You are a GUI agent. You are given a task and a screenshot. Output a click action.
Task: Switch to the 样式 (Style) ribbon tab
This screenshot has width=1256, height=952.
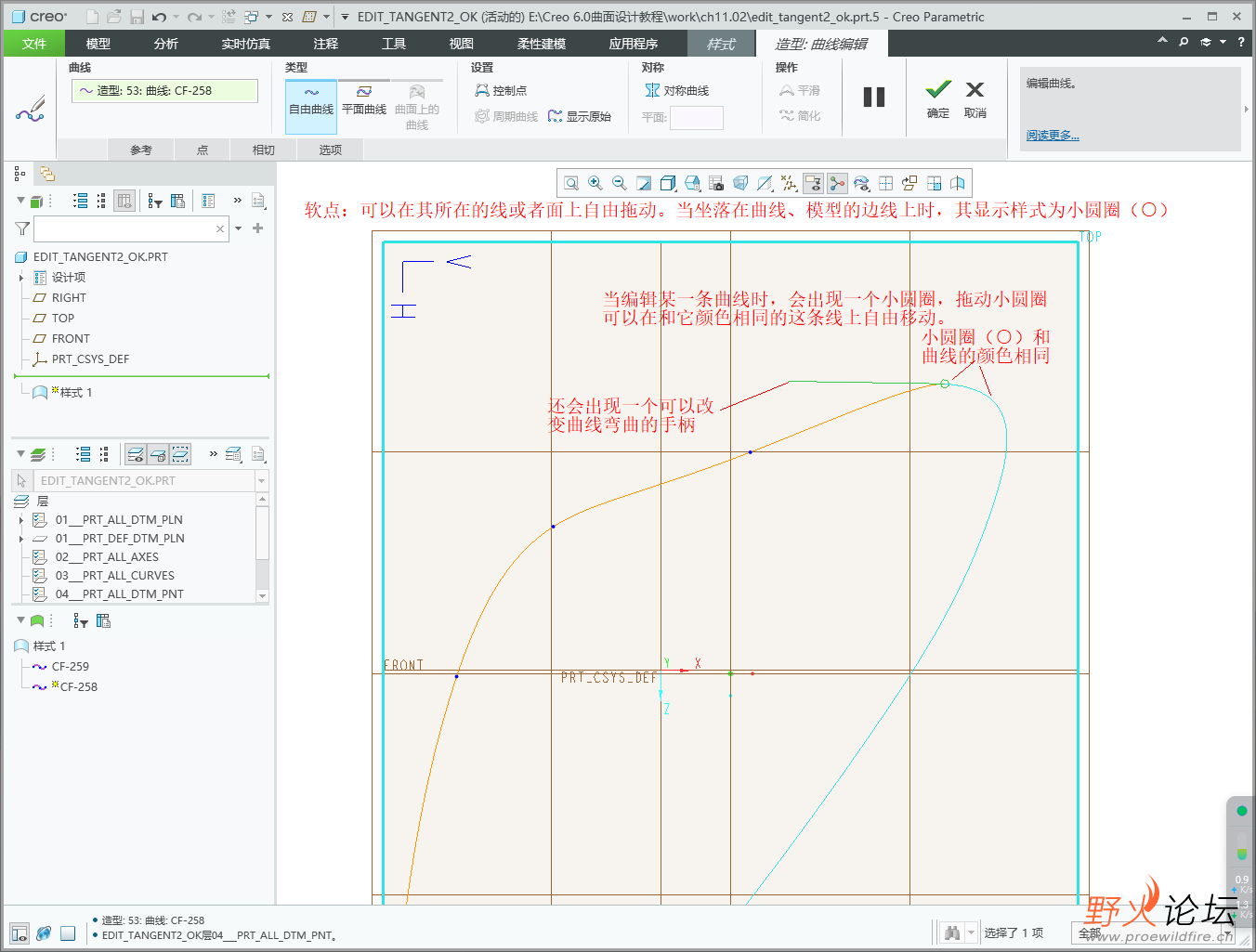point(721,44)
